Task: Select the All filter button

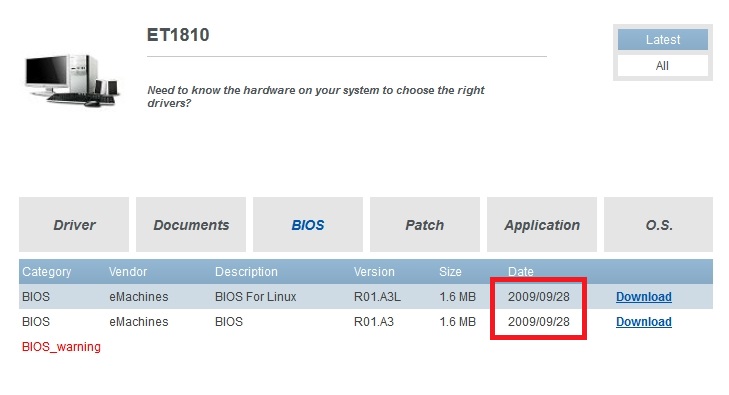Action: pos(663,66)
